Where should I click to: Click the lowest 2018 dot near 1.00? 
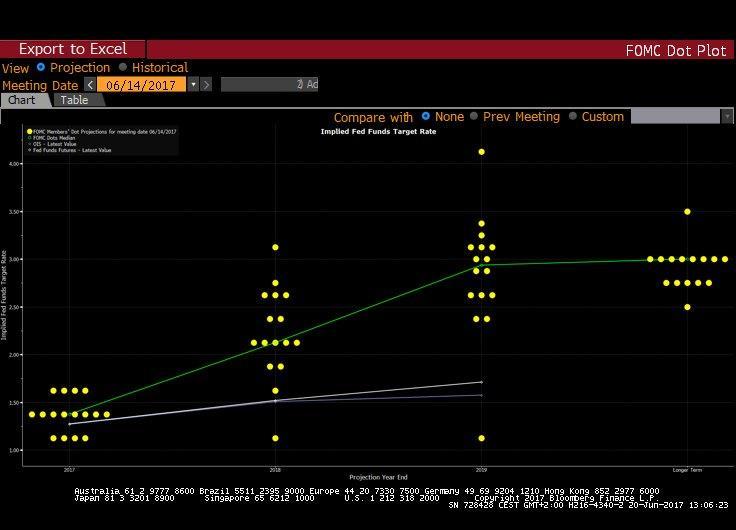[275, 438]
